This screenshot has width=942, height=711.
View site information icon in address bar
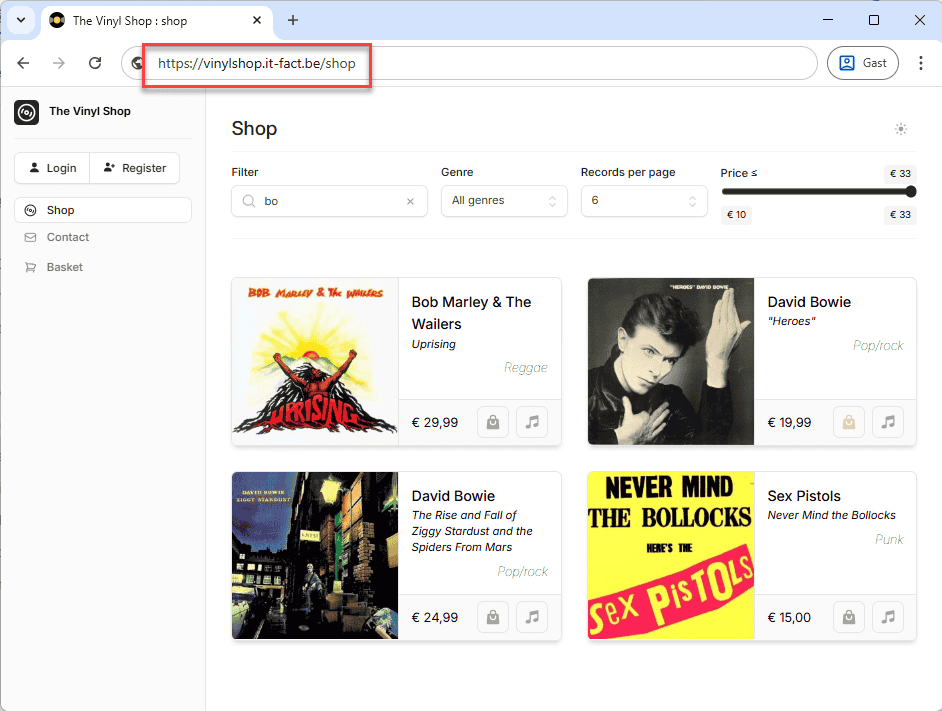point(138,63)
